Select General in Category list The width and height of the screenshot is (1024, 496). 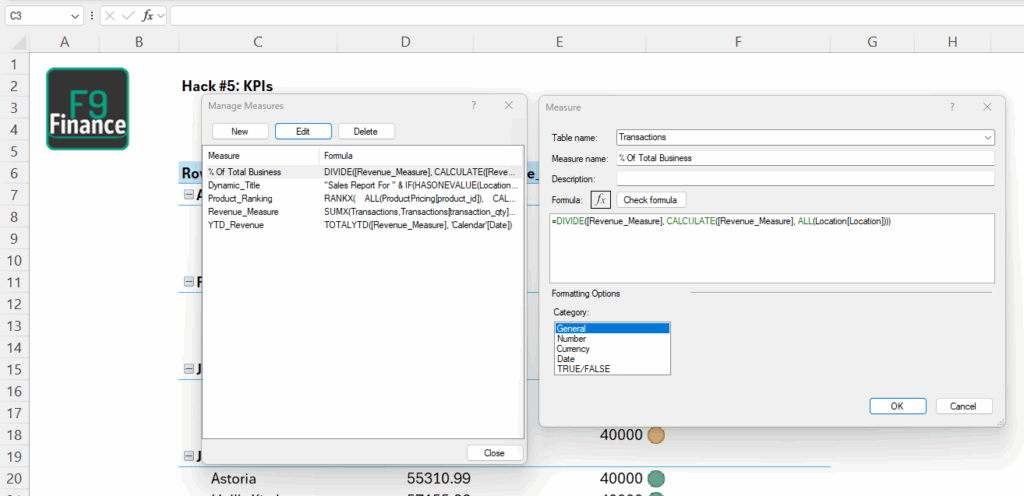(612, 329)
